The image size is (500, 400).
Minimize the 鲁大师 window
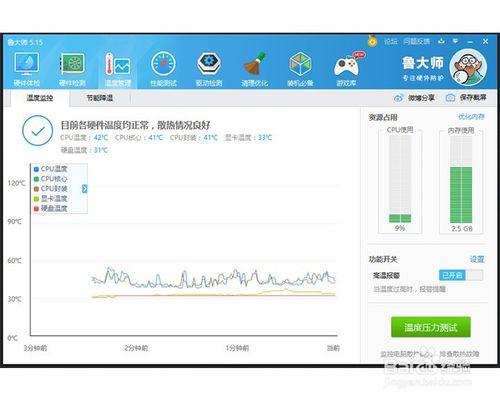pyautogui.click(x=470, y=42)
